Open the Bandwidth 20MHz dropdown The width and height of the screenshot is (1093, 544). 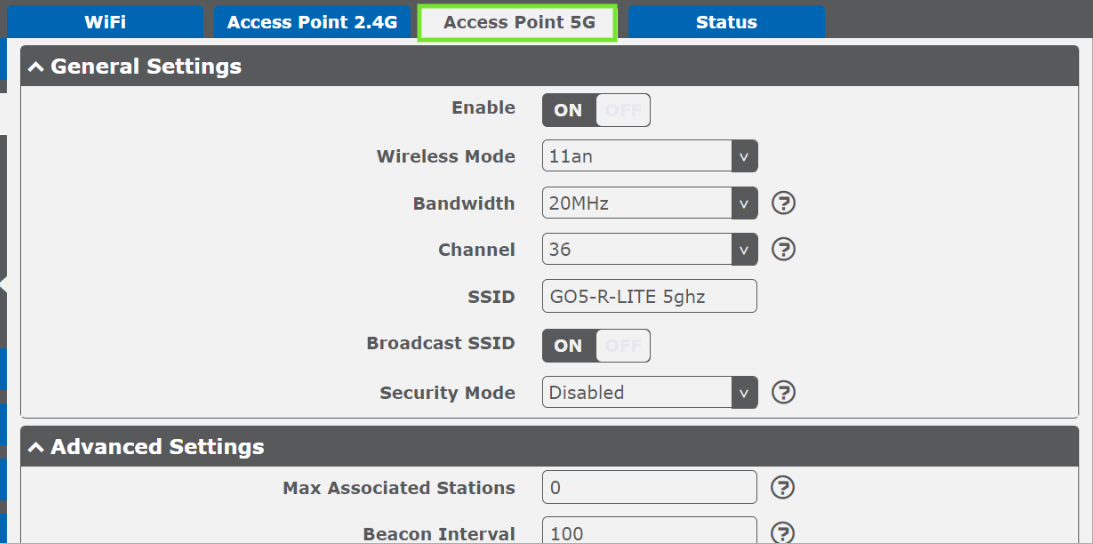650,204
